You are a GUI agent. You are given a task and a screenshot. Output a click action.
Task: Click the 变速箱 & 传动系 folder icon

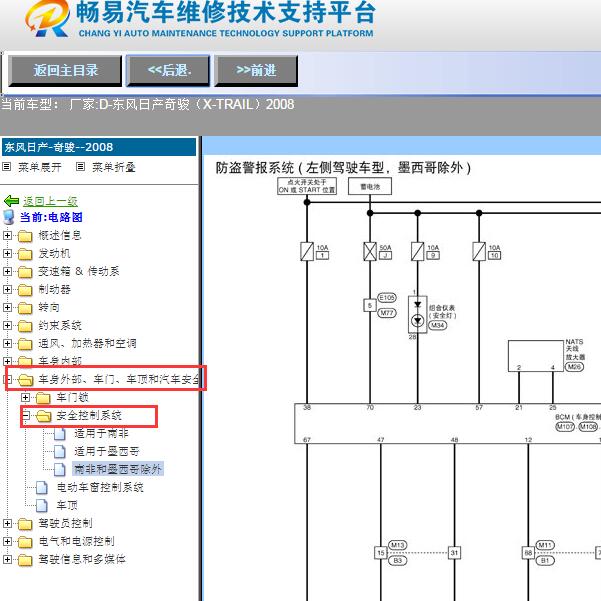pos(25,272)
